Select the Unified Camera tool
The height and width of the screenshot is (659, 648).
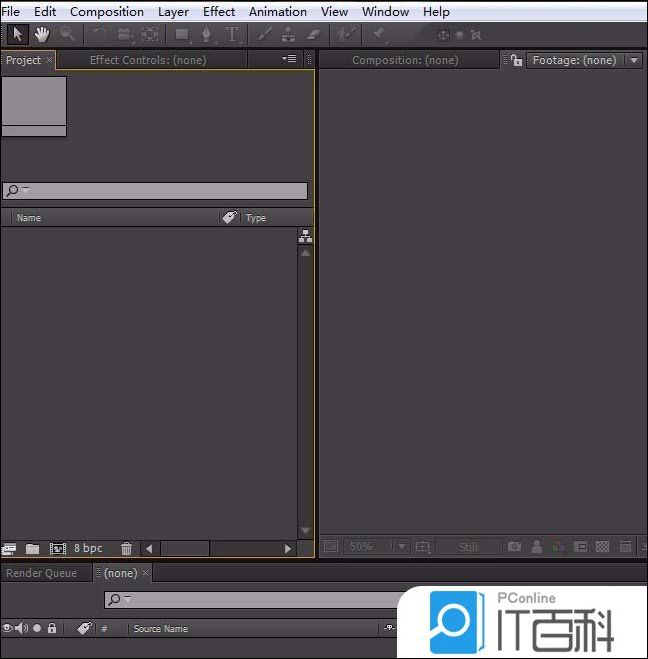click(124, 34)
